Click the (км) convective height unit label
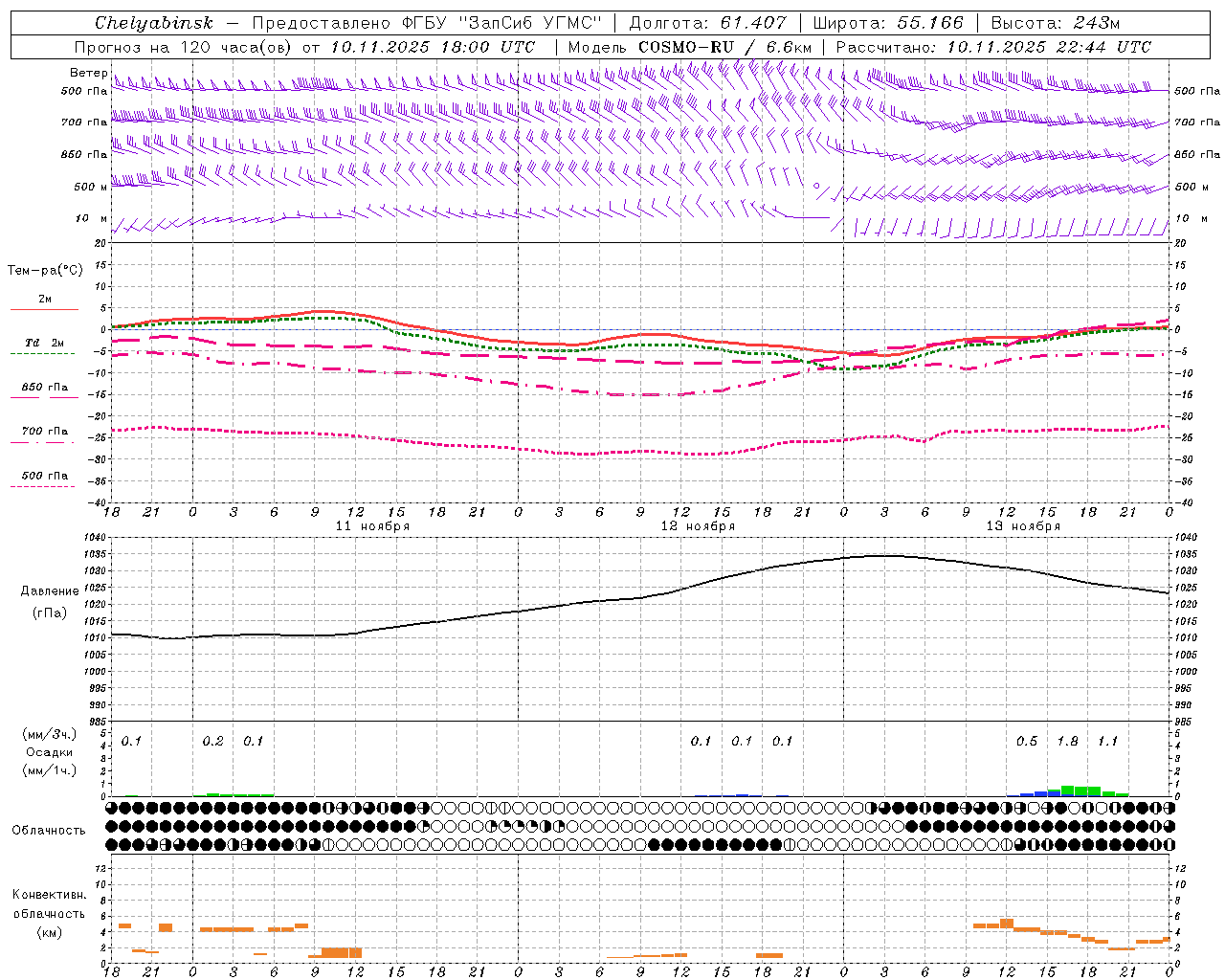 (49, 932)
